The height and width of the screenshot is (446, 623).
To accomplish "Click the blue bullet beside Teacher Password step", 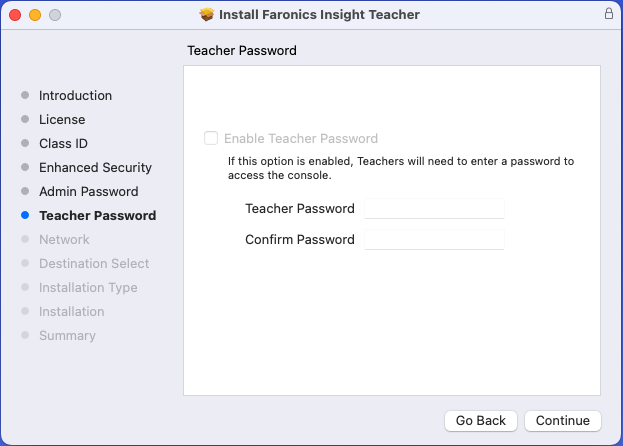I will point(25,216).
